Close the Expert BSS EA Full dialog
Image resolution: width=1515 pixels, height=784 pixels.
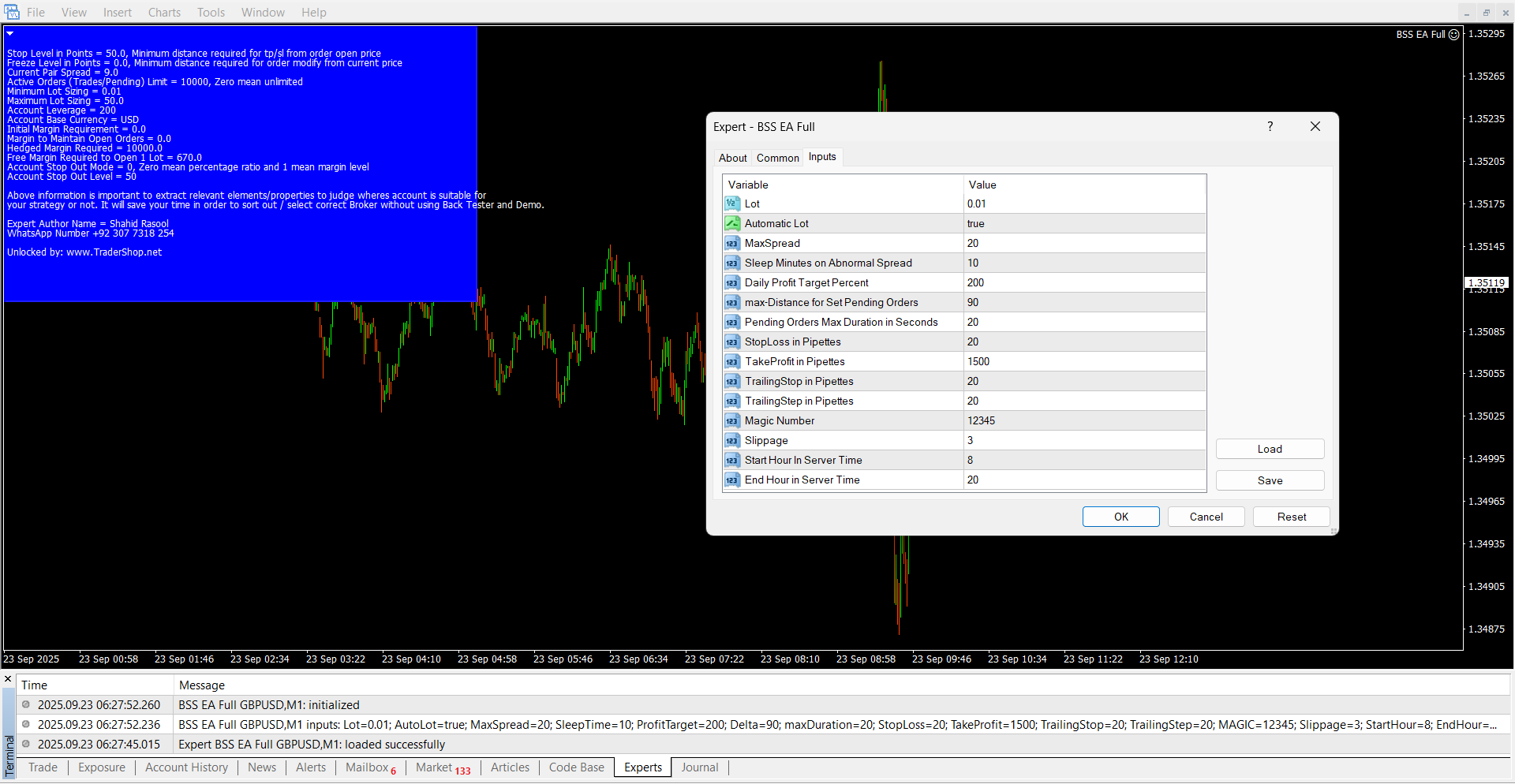(1315, 126)
